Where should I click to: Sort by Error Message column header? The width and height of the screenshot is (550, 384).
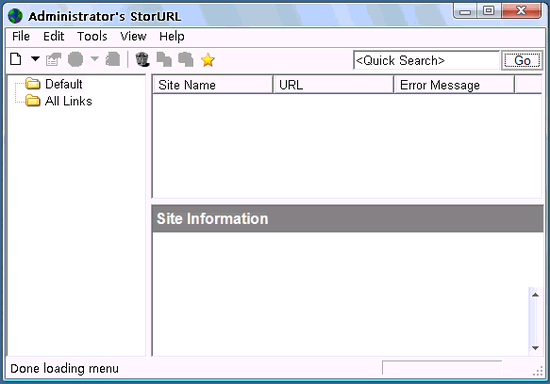[x=454, y=85]
